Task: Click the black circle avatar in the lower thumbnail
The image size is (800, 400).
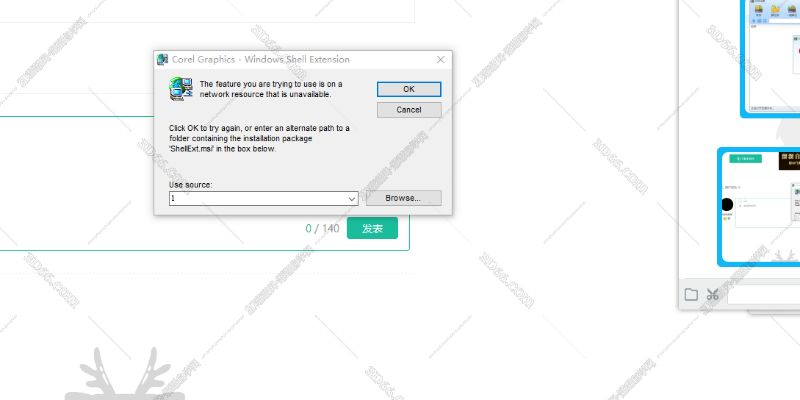Action: (x=726, y=204)
